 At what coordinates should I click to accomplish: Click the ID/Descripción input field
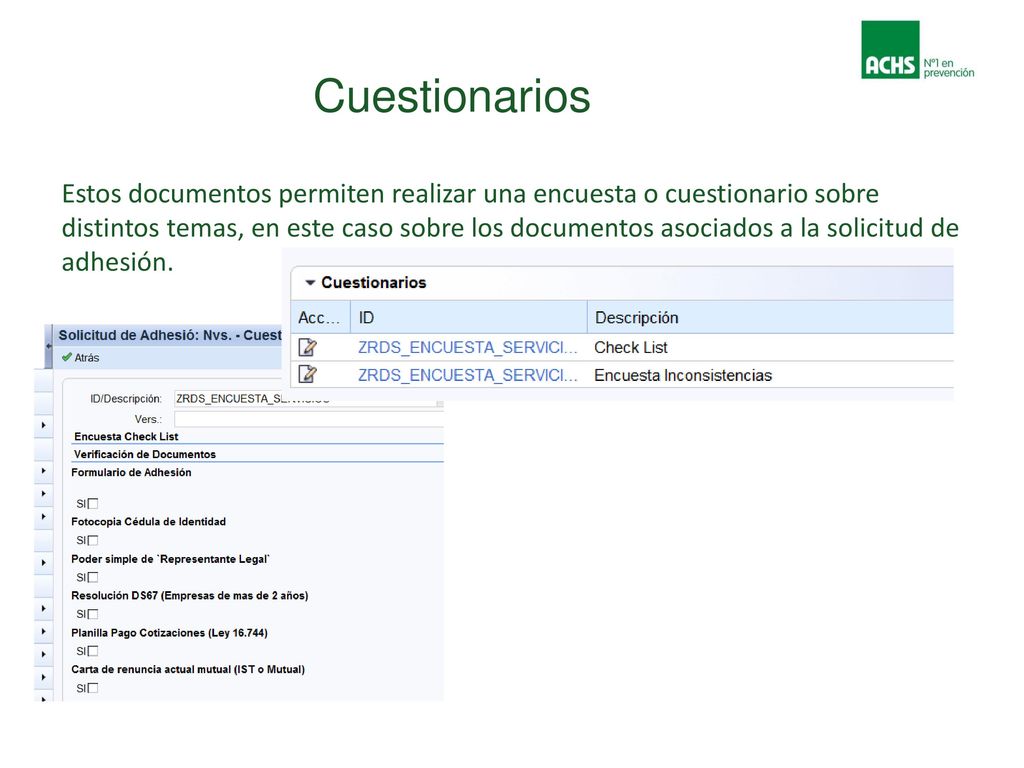click(308, 399)
